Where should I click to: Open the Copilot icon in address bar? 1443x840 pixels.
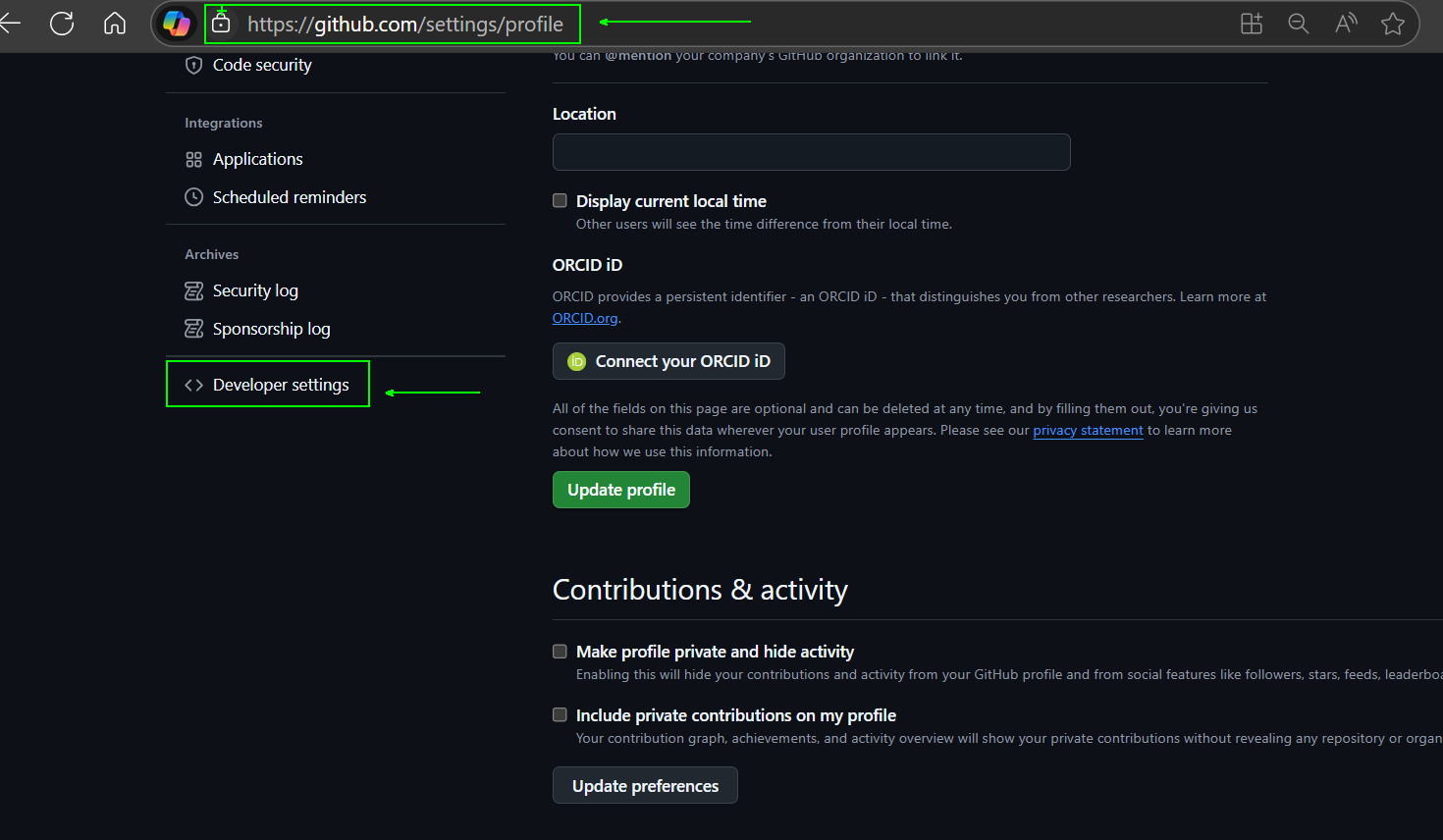pyautogui.click(x=177, y=24)
